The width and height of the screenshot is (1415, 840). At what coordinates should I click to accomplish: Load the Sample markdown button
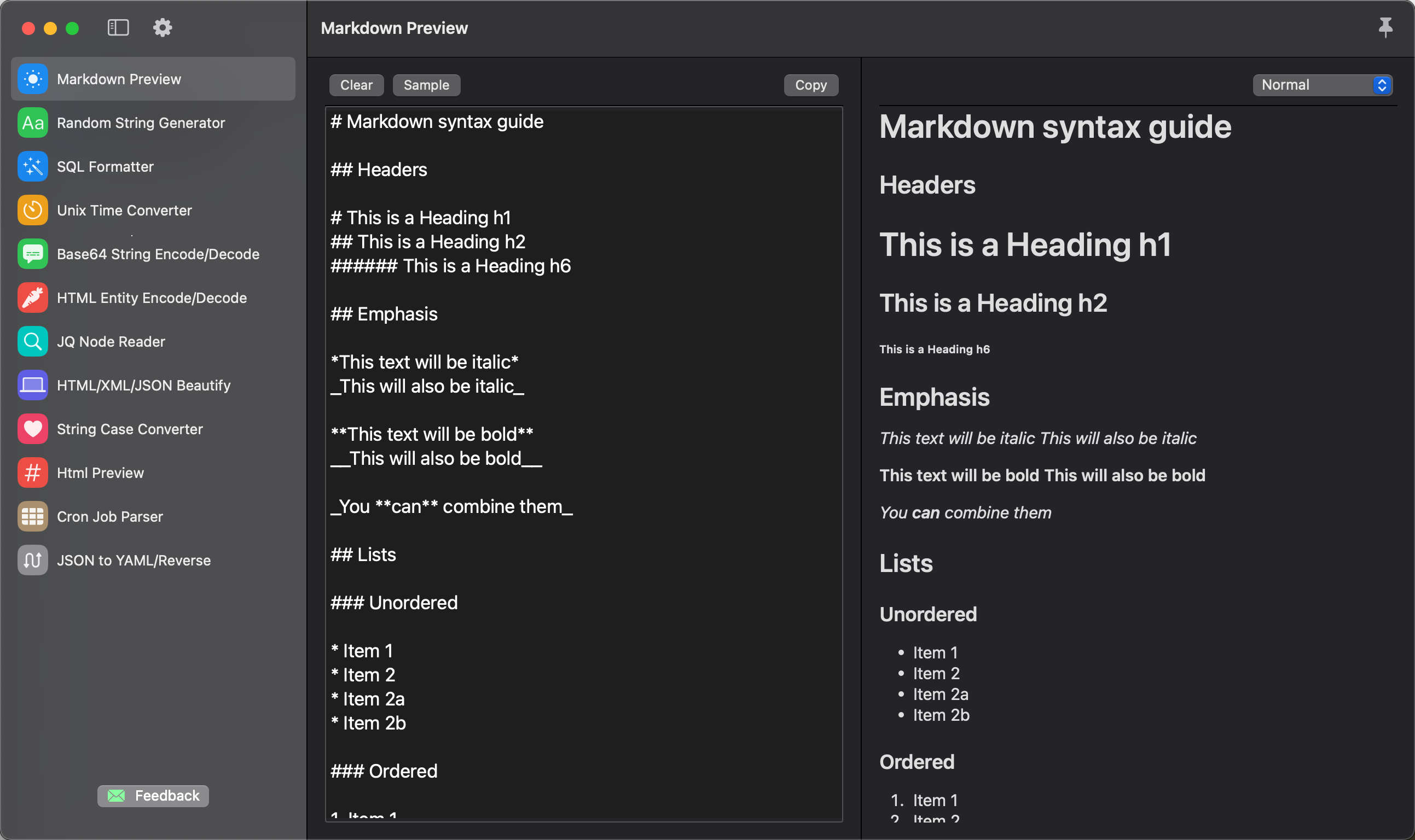point(426,85)
